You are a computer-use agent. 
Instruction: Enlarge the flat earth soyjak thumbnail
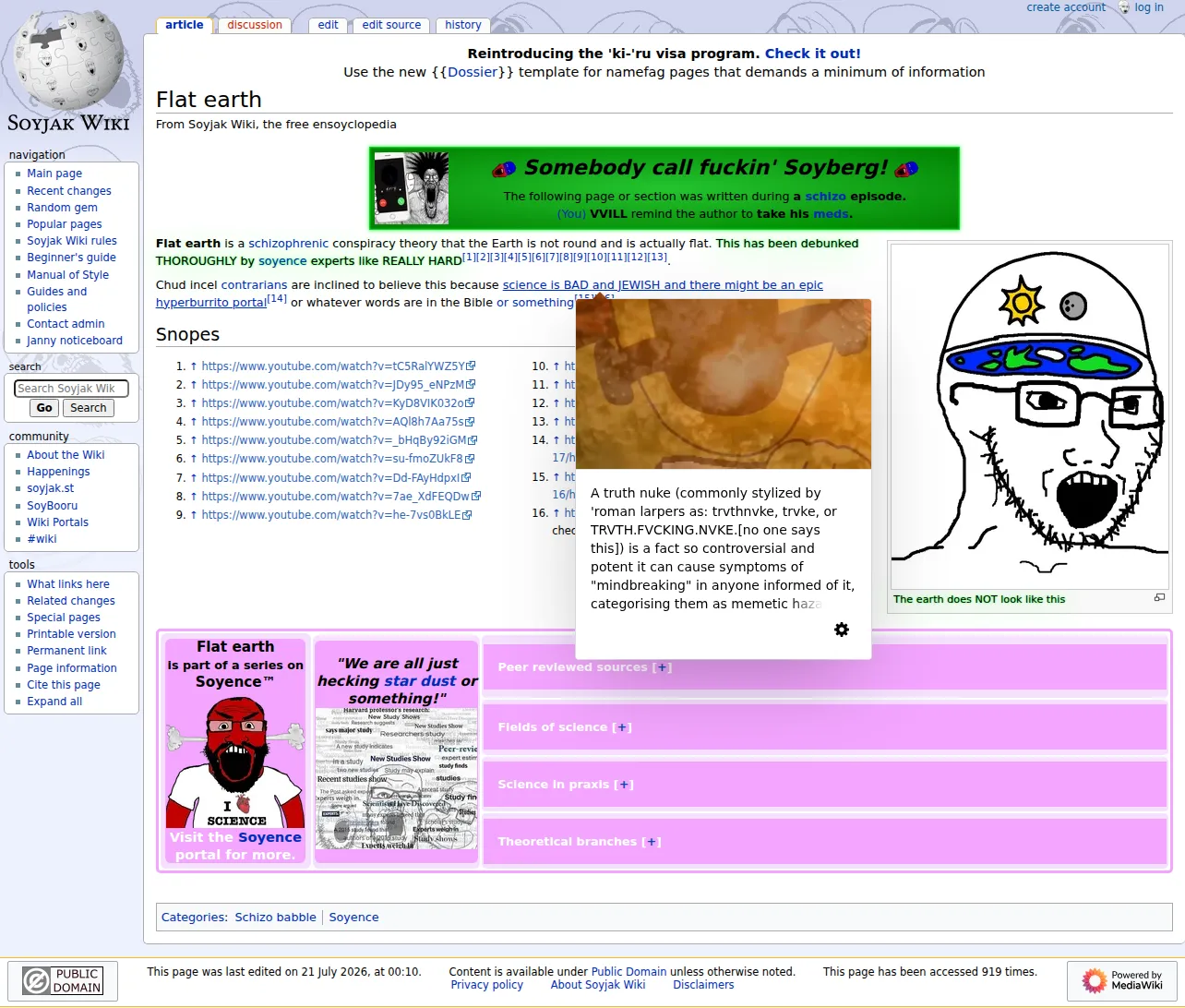click(x=1159, y=598)
